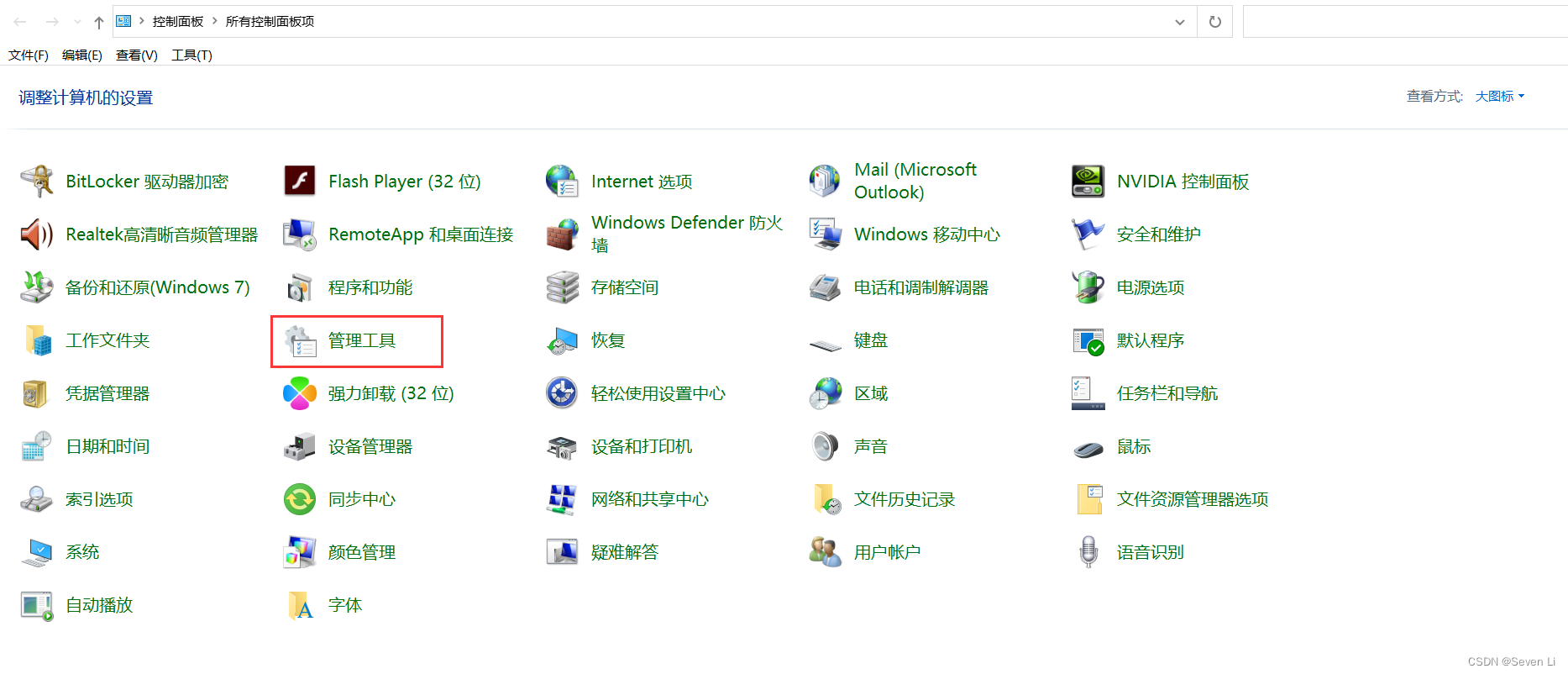Viewport: 1568px width, 674px height.
Task: Click the 管理工具 icon
Action: pyautogui.click(x=300, y=340)
